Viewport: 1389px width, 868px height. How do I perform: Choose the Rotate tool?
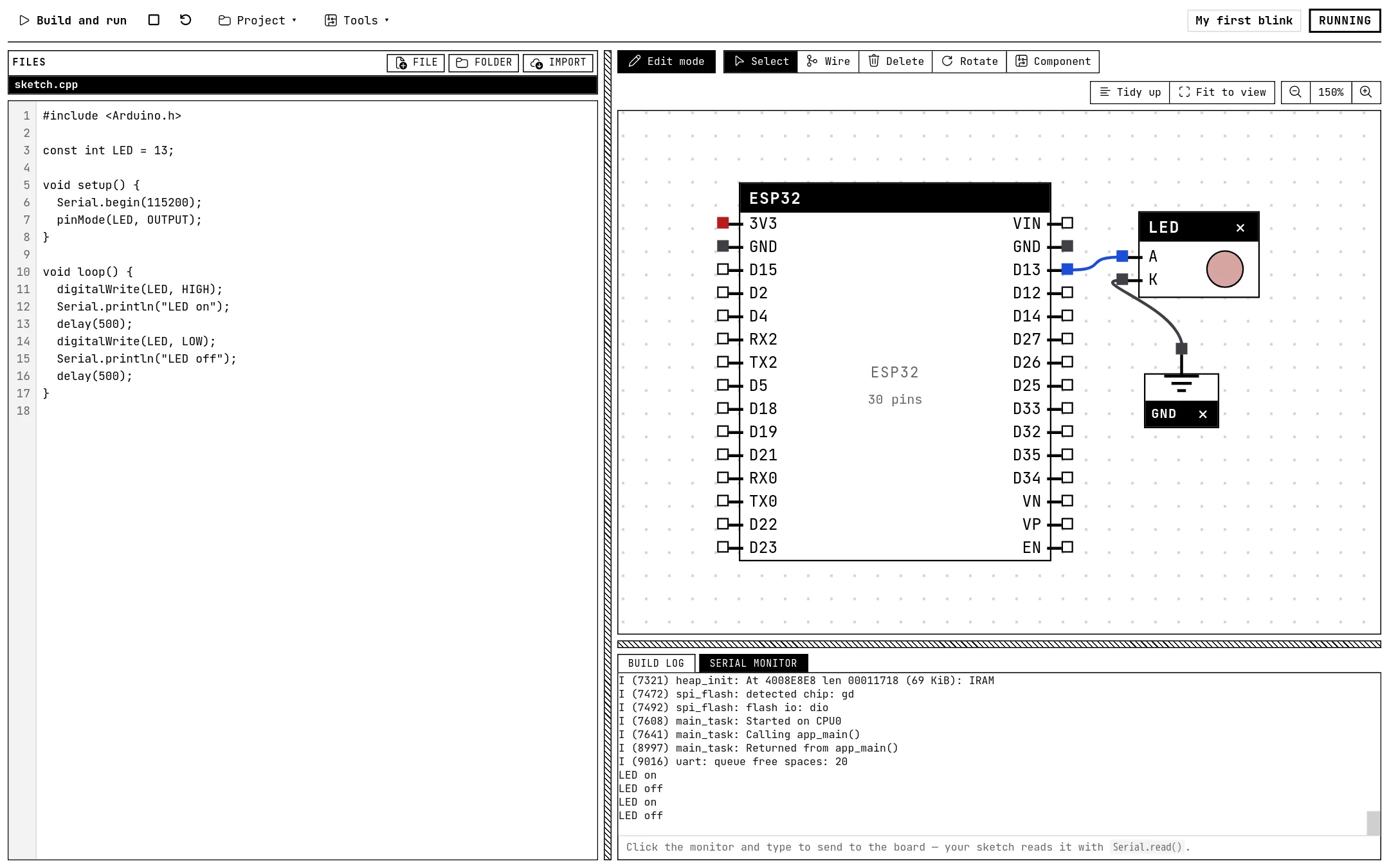point(970,62)
